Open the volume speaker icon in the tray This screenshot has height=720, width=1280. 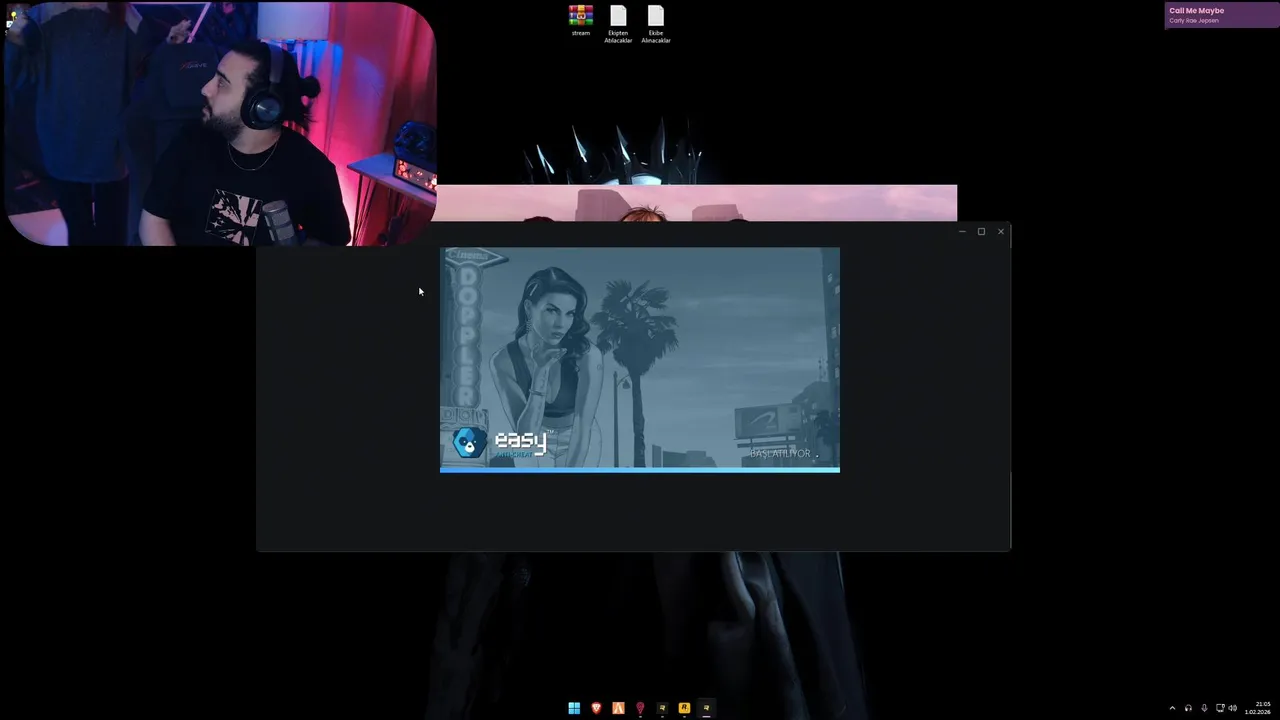point(1232,708)
